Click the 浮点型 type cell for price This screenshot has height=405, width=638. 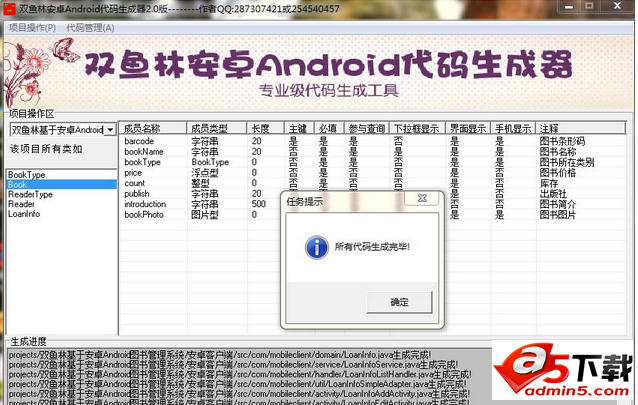coord(205,173)
